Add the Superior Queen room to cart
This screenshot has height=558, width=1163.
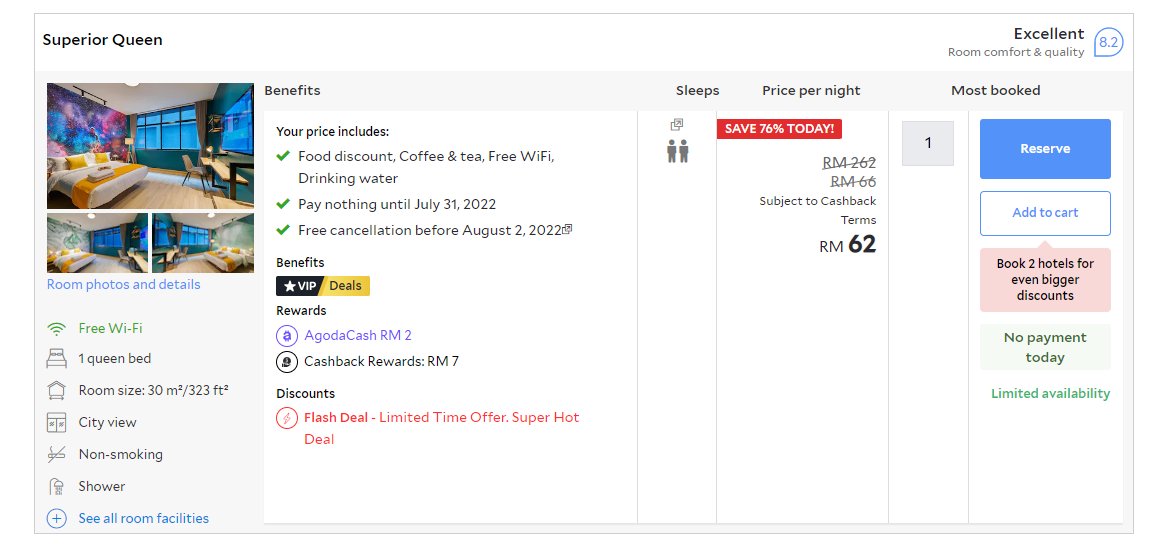pyautogui.click(x=1045, y=213)
